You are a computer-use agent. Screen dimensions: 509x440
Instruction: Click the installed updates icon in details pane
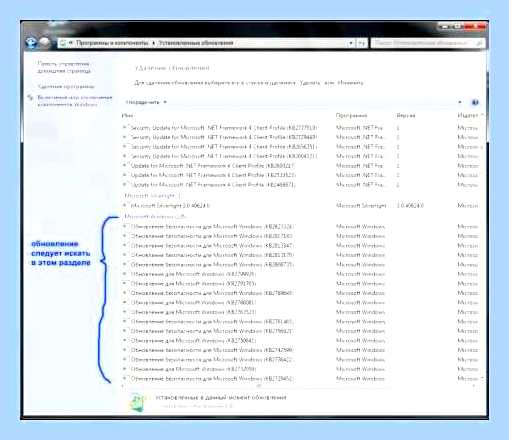tap(137, 402)
